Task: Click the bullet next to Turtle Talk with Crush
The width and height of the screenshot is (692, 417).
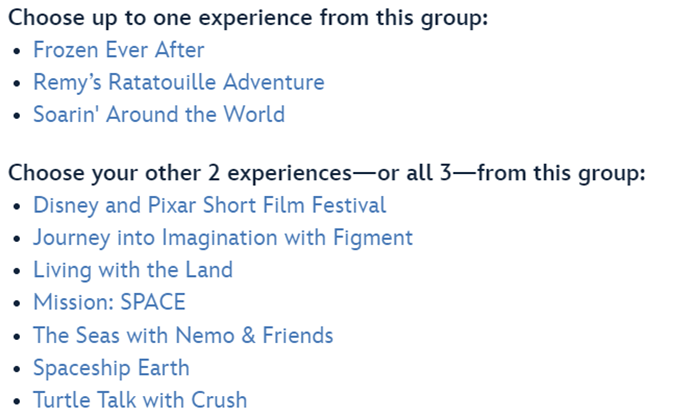Action: pyautogui.click(x=16, y=401)
